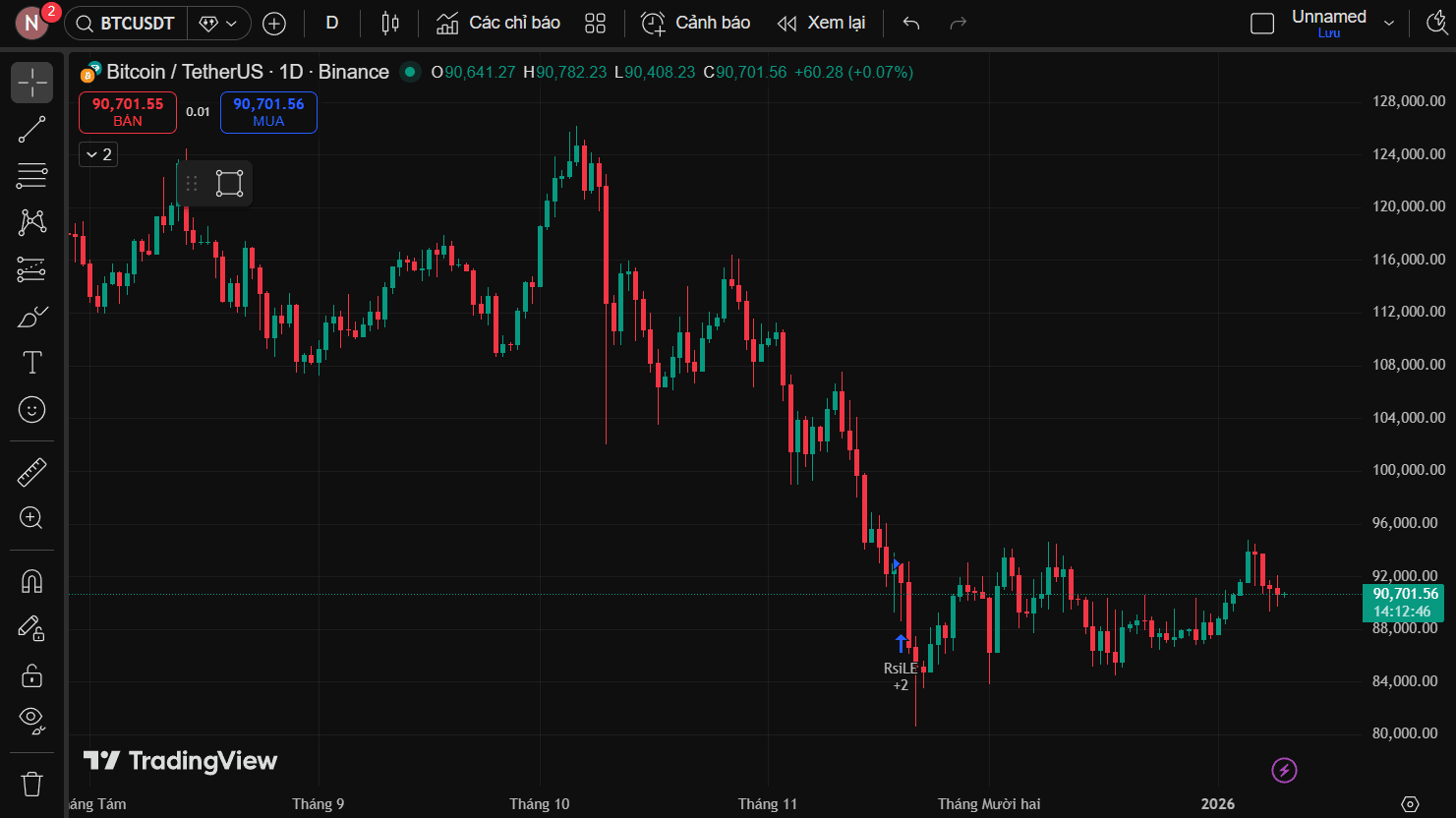Select the trend line drawing tool
The width and height of the screenshot is (1456, 818).
[x=31, y=130]
